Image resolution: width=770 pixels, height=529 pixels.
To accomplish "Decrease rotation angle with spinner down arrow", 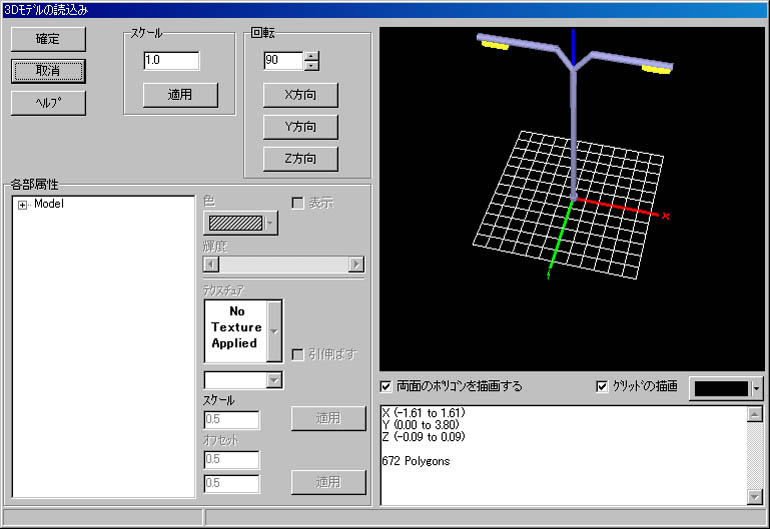I will pos(311,65).
